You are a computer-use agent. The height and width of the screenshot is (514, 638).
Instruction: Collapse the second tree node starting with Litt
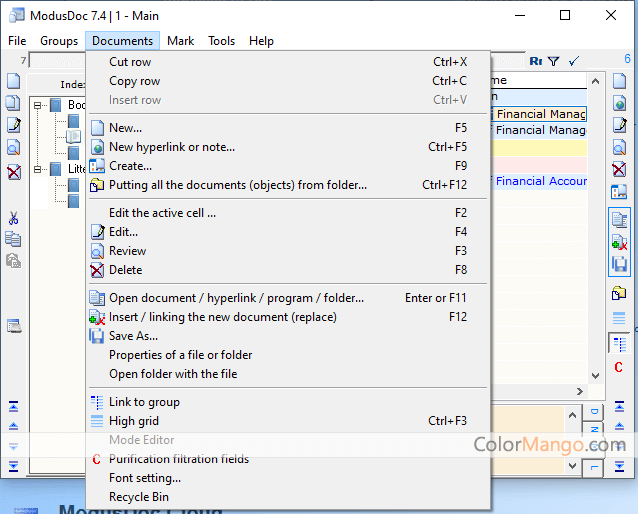tap(38, 169)
